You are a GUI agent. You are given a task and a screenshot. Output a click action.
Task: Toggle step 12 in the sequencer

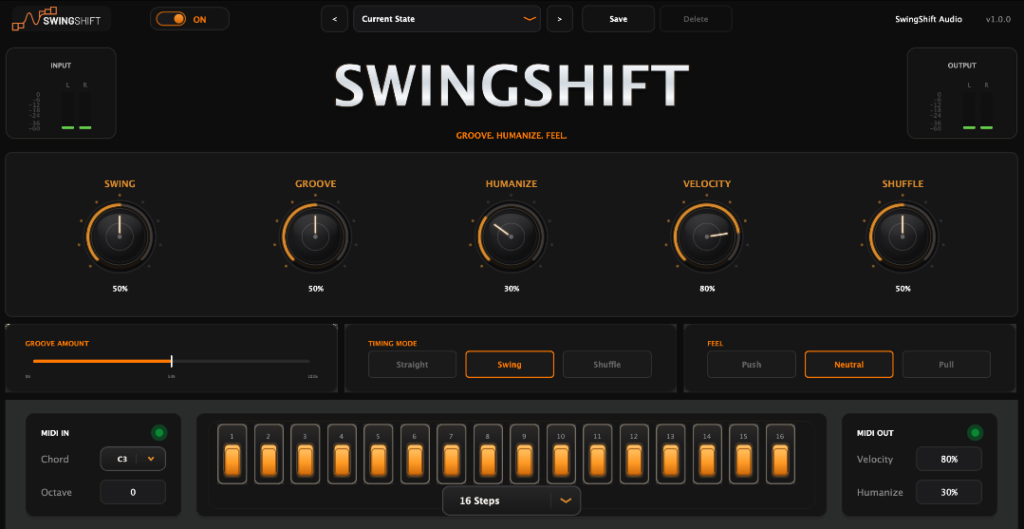click(634, 454)
